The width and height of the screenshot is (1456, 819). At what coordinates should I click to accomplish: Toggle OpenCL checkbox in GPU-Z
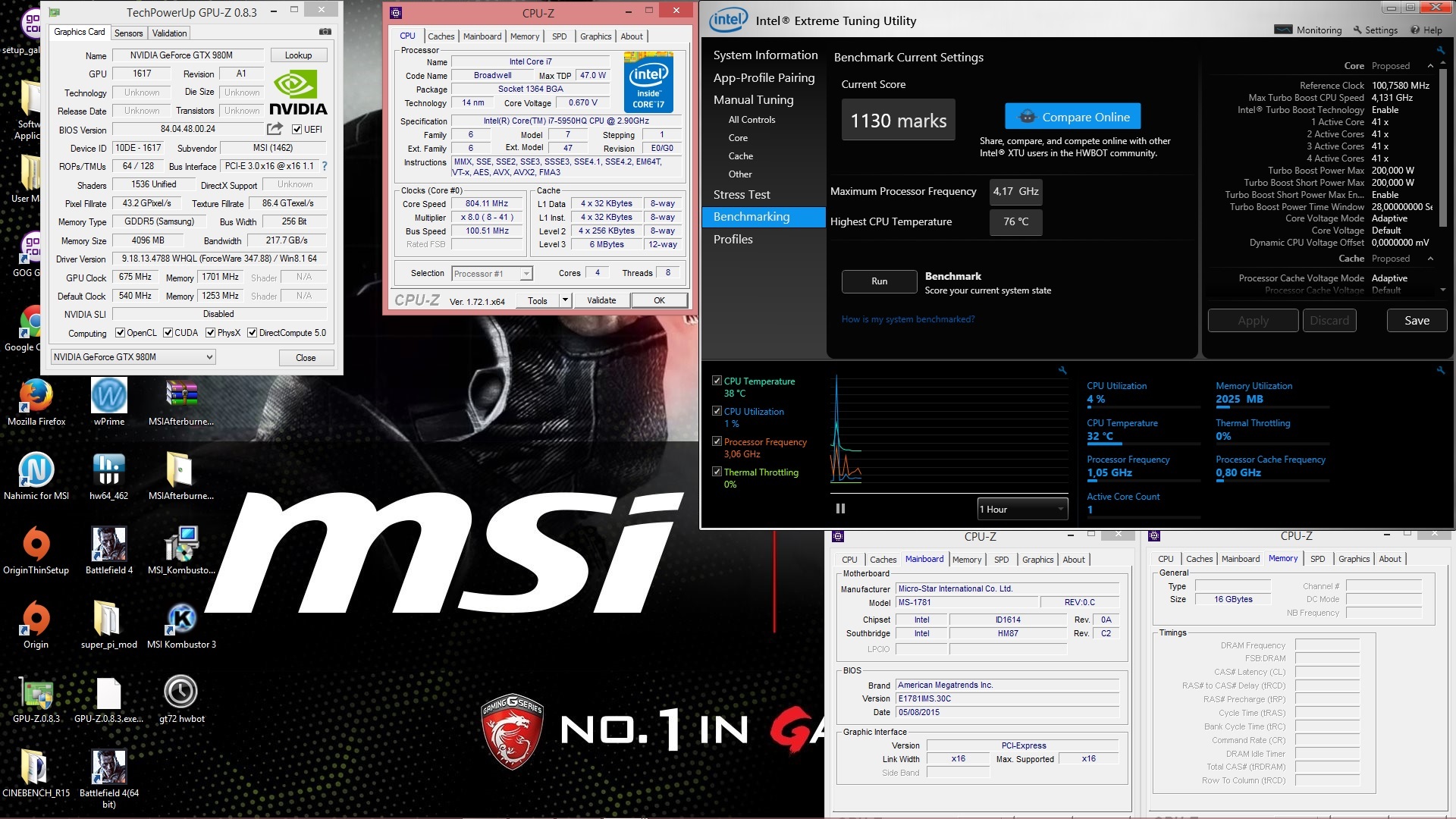[x=120, y=333]
